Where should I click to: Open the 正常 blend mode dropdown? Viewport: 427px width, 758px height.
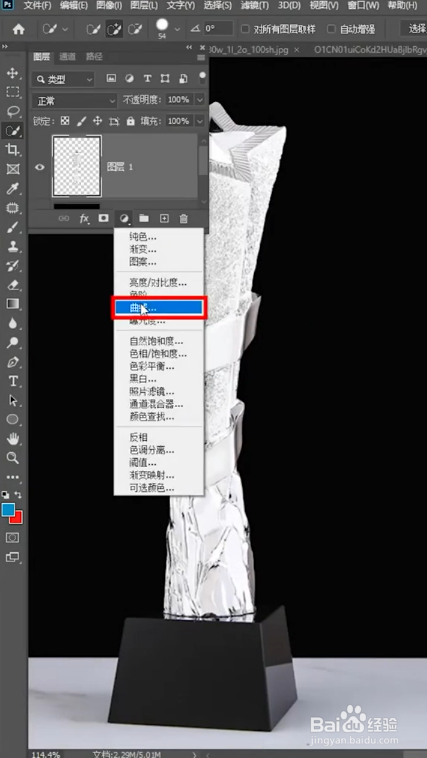click(x=74, y=101)
